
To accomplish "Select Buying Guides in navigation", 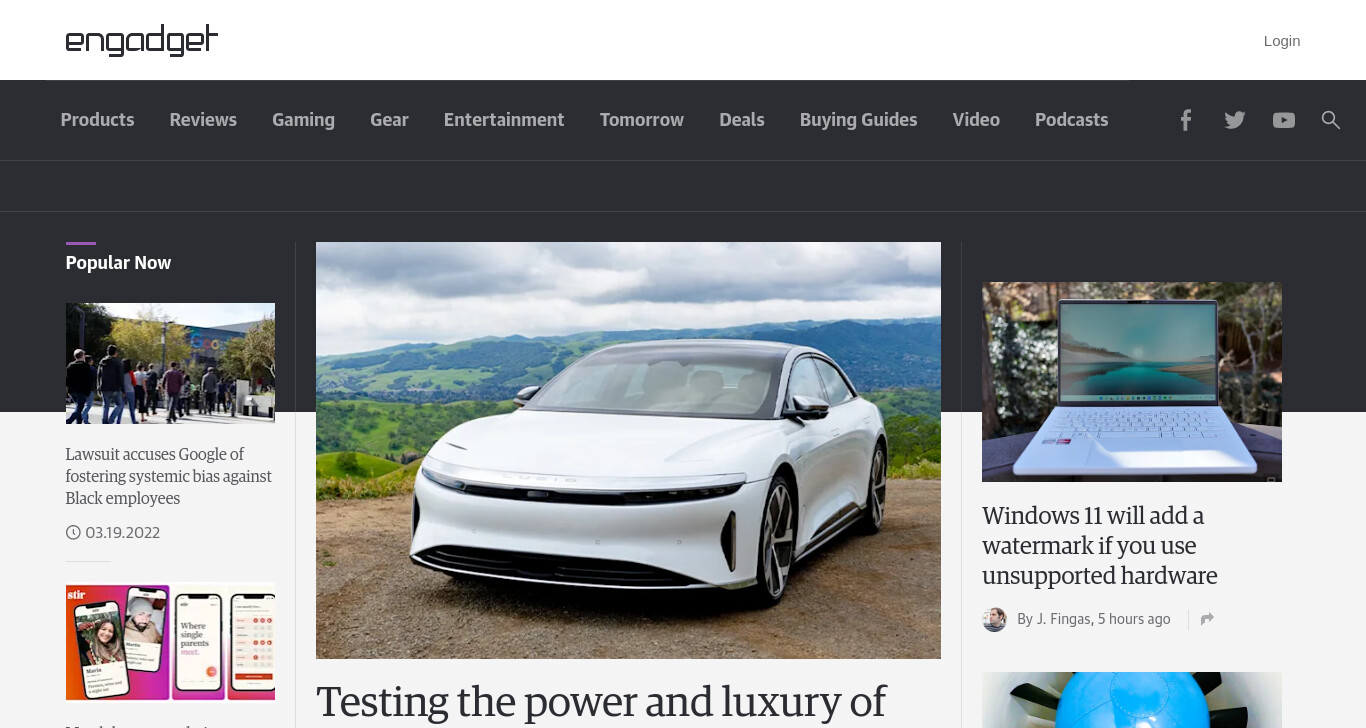I will (858, 120).
